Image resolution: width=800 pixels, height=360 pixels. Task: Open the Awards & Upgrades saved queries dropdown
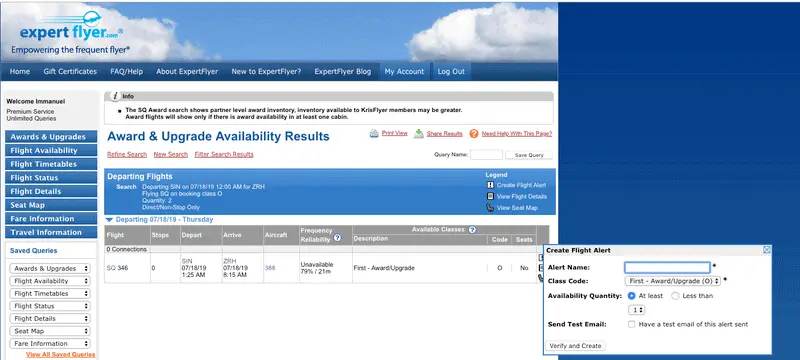[49, 268]
